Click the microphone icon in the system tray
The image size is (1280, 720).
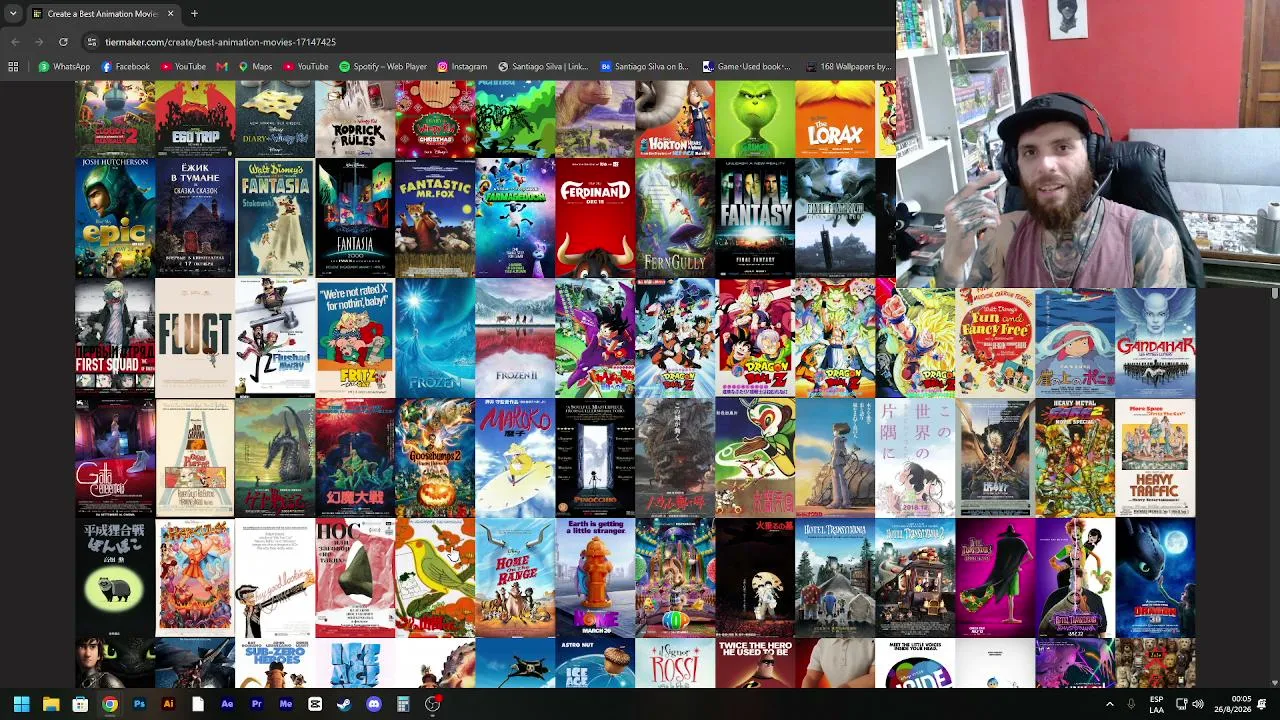[x=1131, y=704]
